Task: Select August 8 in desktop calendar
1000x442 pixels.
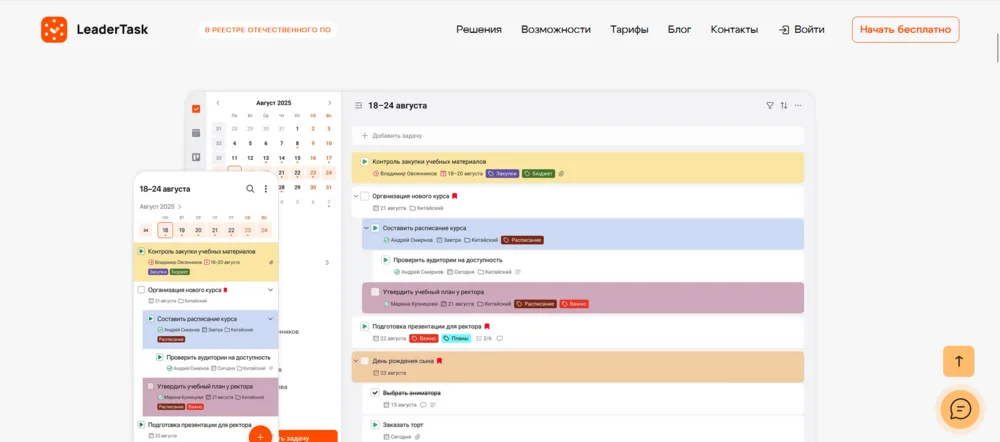Action: click(x=297, y=144)
